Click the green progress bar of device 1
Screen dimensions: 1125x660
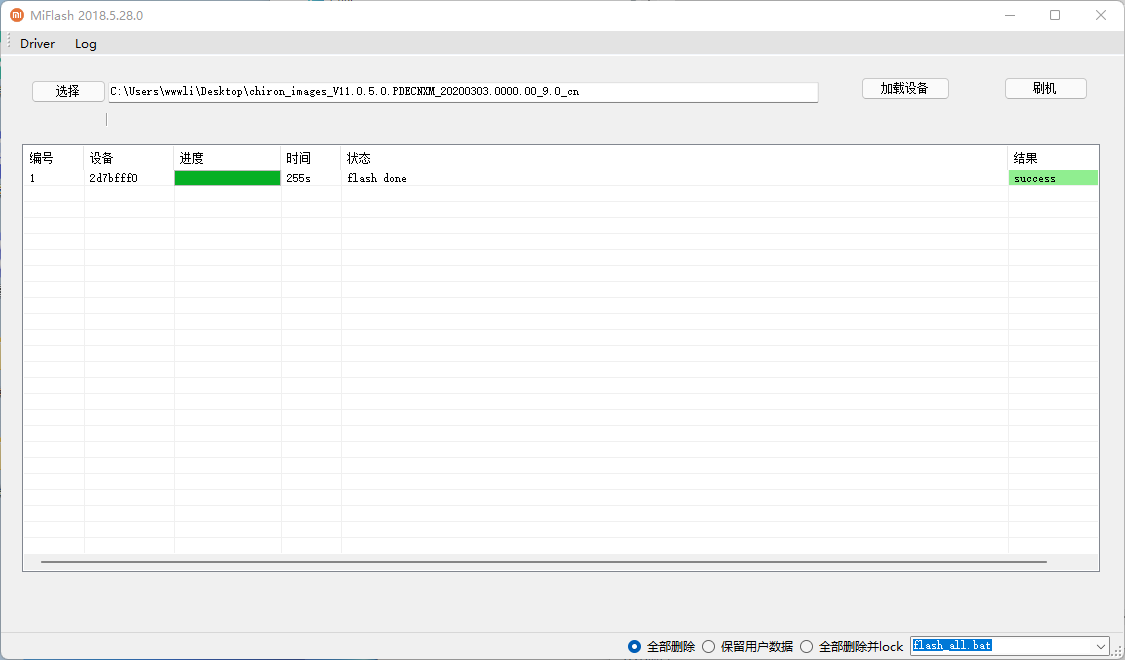coord(227,178)
